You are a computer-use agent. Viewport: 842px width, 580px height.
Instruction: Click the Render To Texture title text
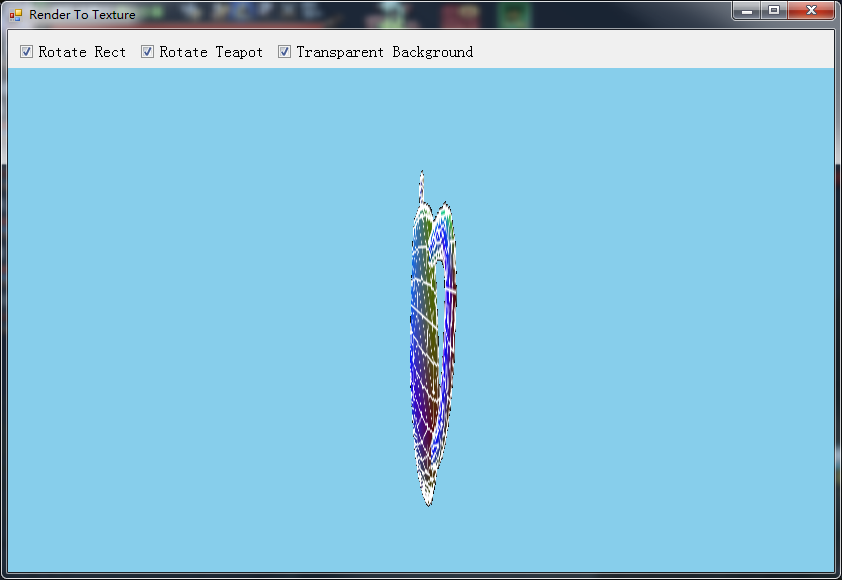click(x=82, y=14)
